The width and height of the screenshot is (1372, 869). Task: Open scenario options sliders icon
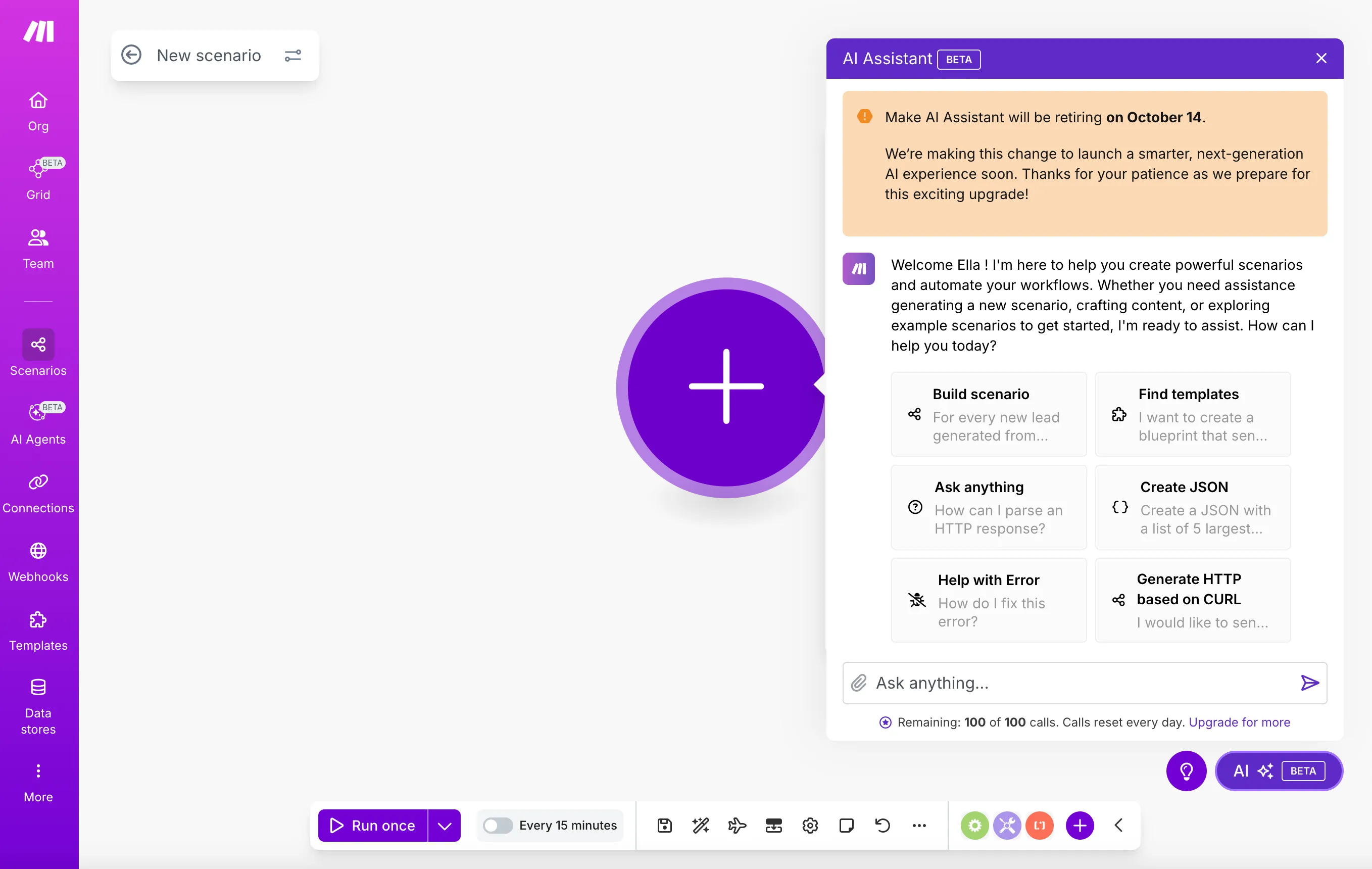pyautogui.click(x=293, y=55)
